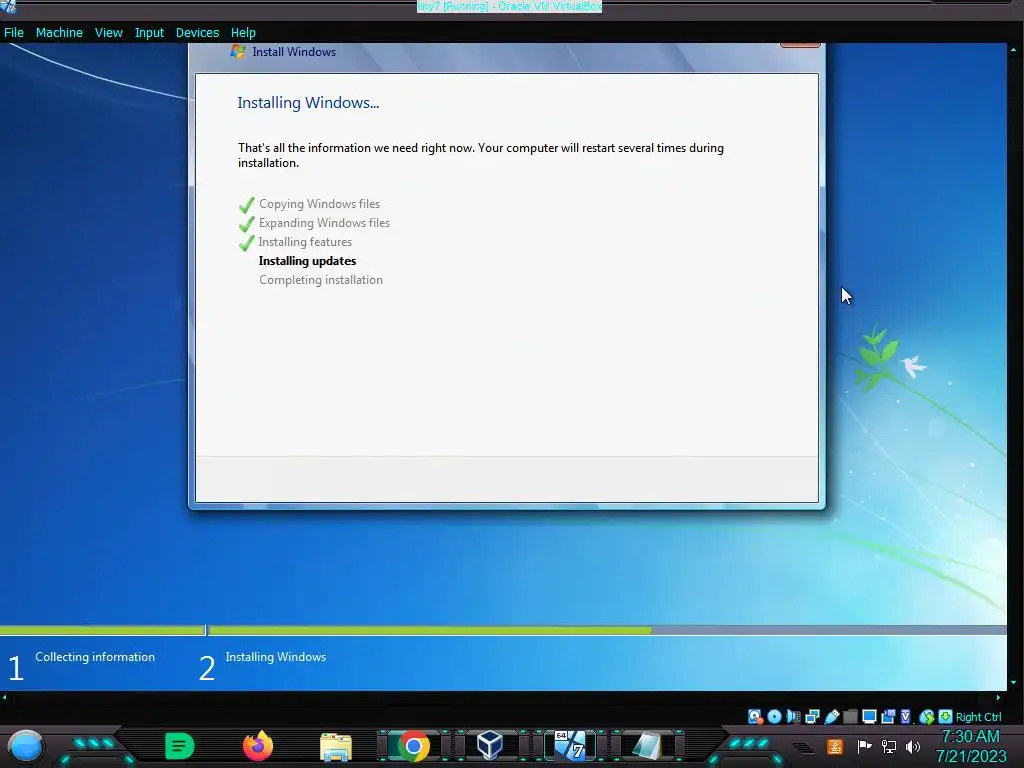Click the hard disk activity status icon
Viewport: 1024px width, 768px height.
pyautogui.click(x=756, y=716)
